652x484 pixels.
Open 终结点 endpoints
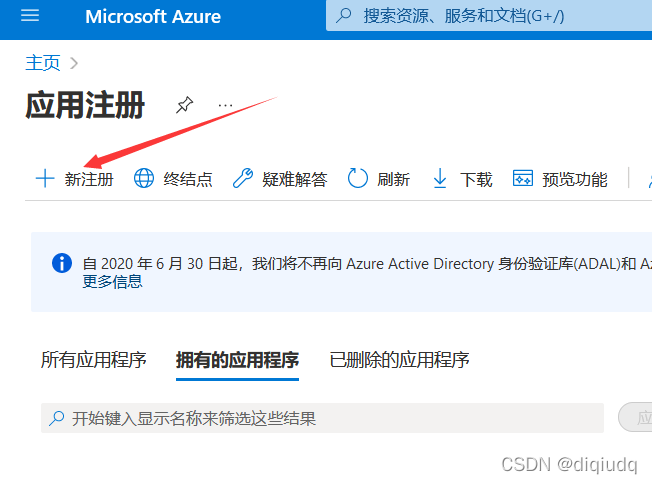188,180
